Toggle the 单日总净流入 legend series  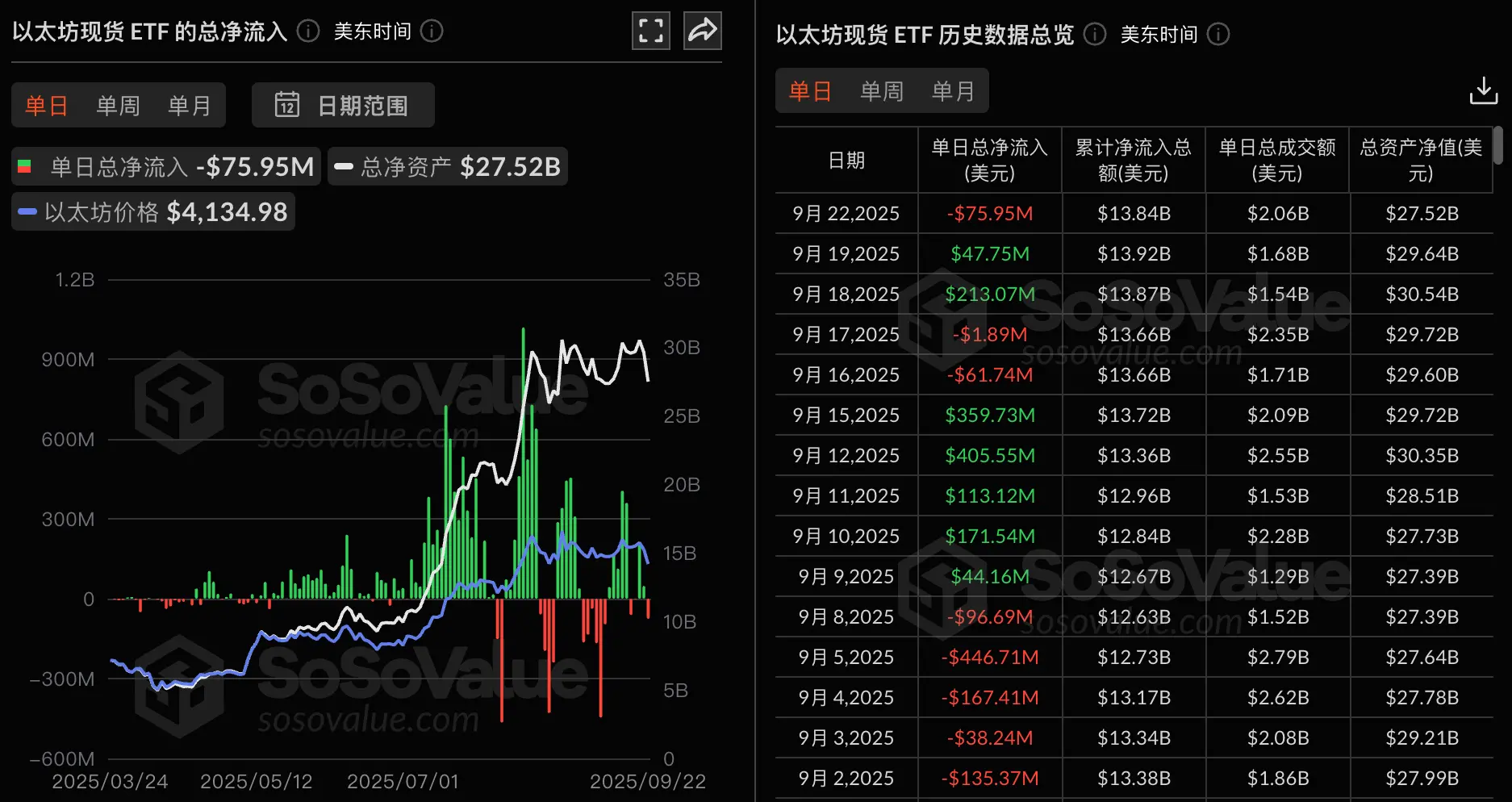pos(166,167)
